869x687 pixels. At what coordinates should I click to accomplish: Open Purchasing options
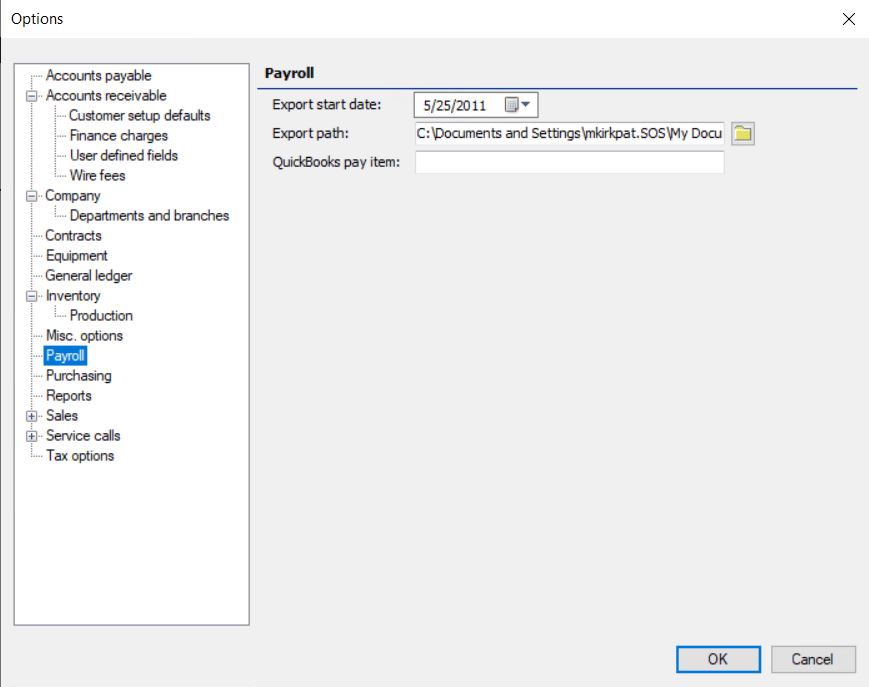click(79, 376)
